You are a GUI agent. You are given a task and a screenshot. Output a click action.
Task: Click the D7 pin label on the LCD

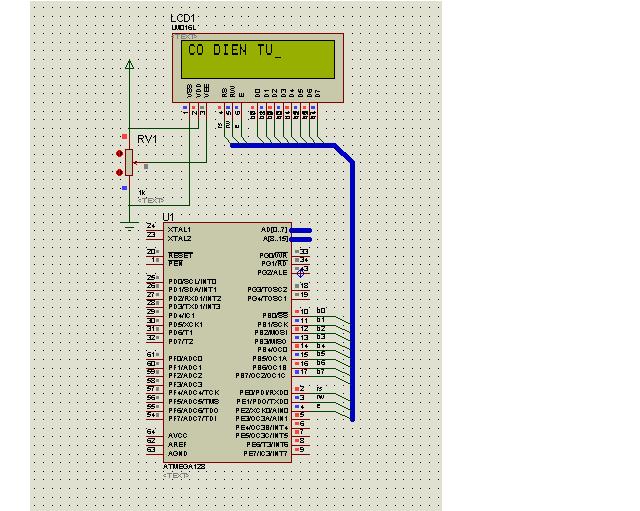pos(318,93)
